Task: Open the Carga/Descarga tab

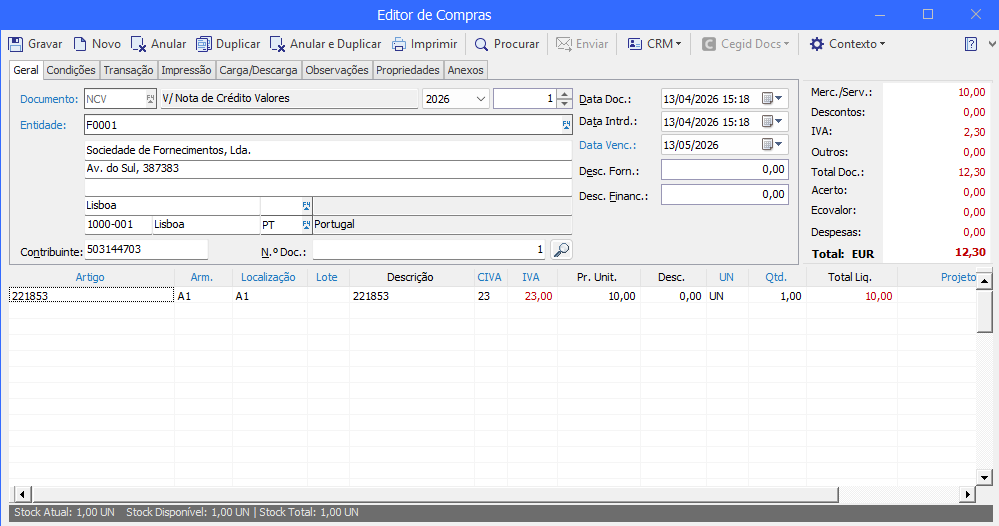Action: pyautogui.click(x=258, y=70)
